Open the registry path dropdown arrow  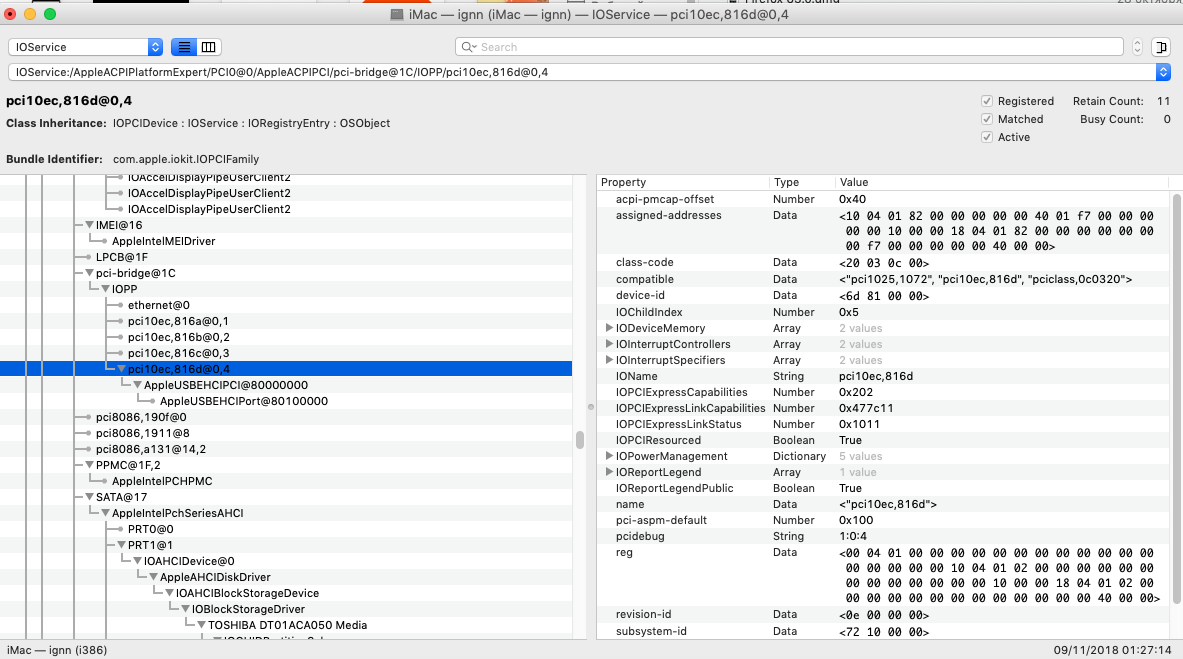pos(1162,72)
